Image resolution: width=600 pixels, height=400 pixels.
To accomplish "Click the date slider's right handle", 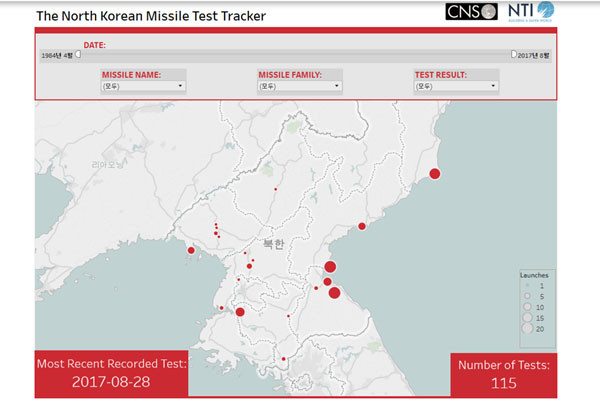I will [514, 54].
